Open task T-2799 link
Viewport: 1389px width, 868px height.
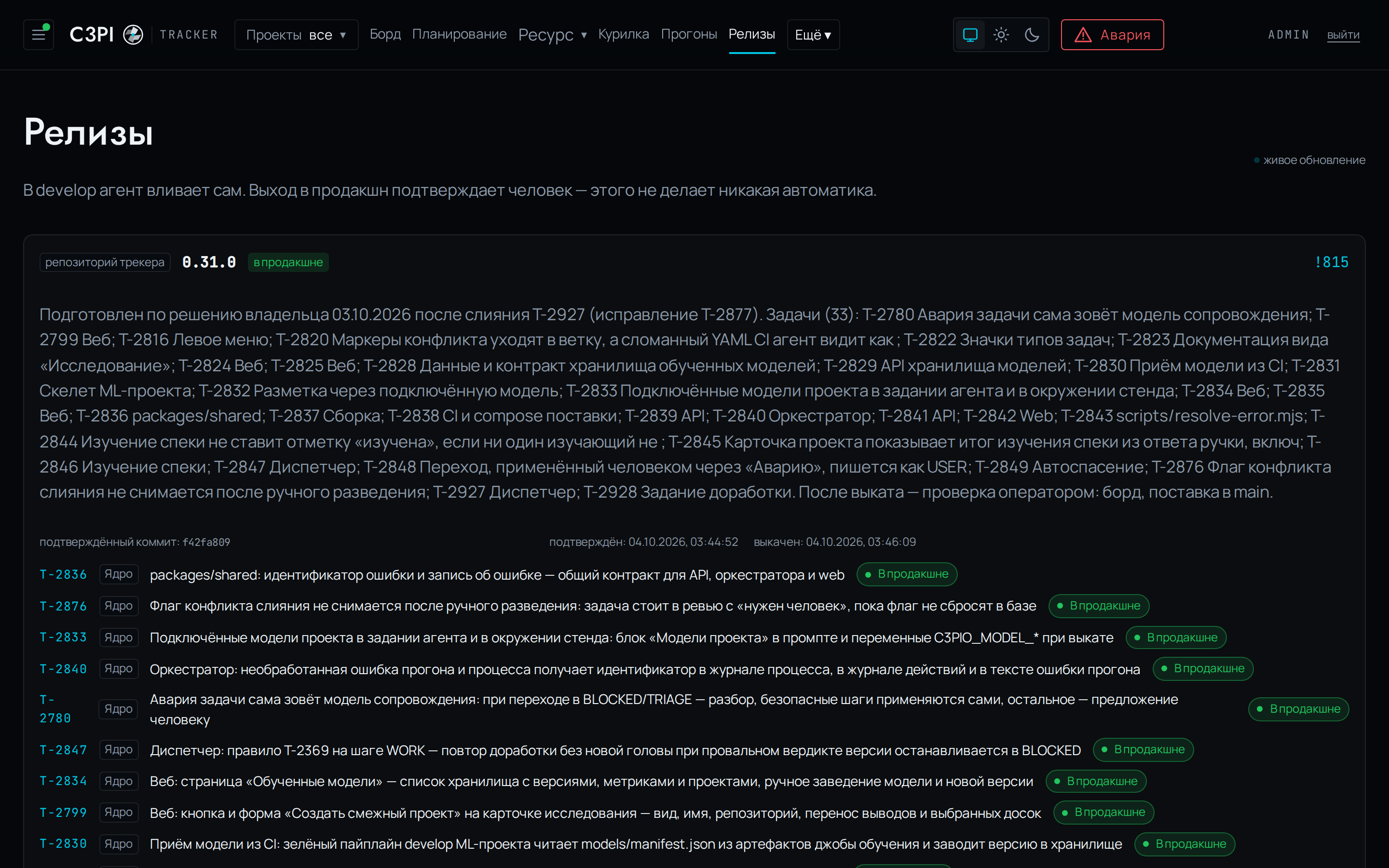63,813
